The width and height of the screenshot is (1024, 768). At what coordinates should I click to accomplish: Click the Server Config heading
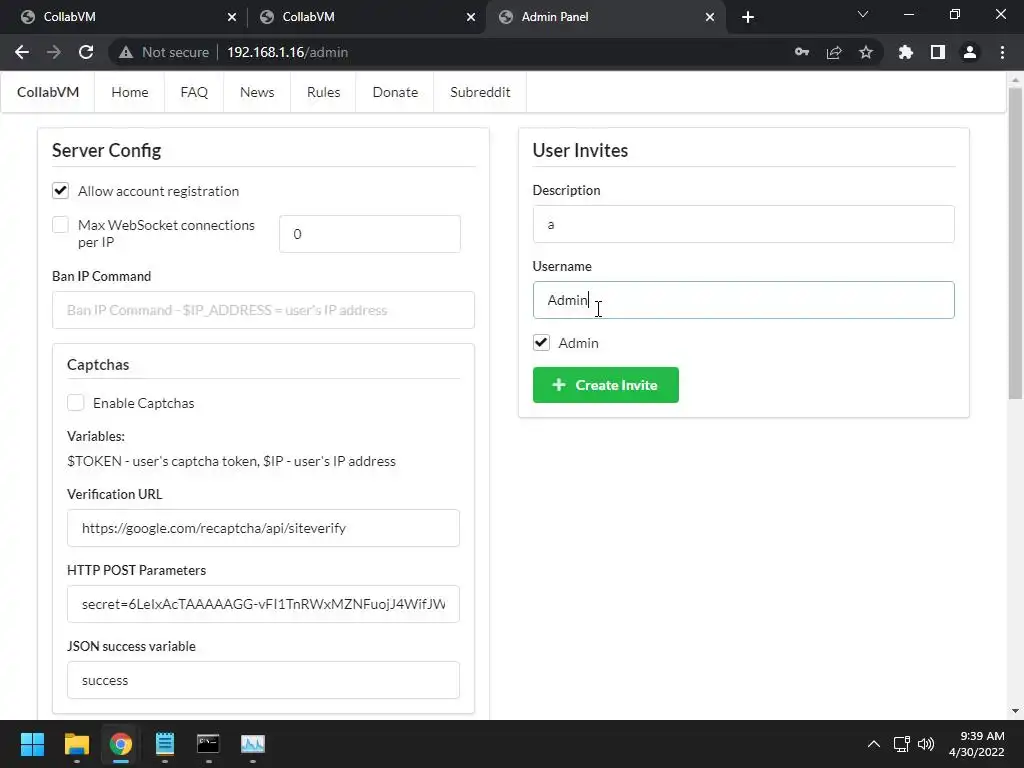click(106, 150)
